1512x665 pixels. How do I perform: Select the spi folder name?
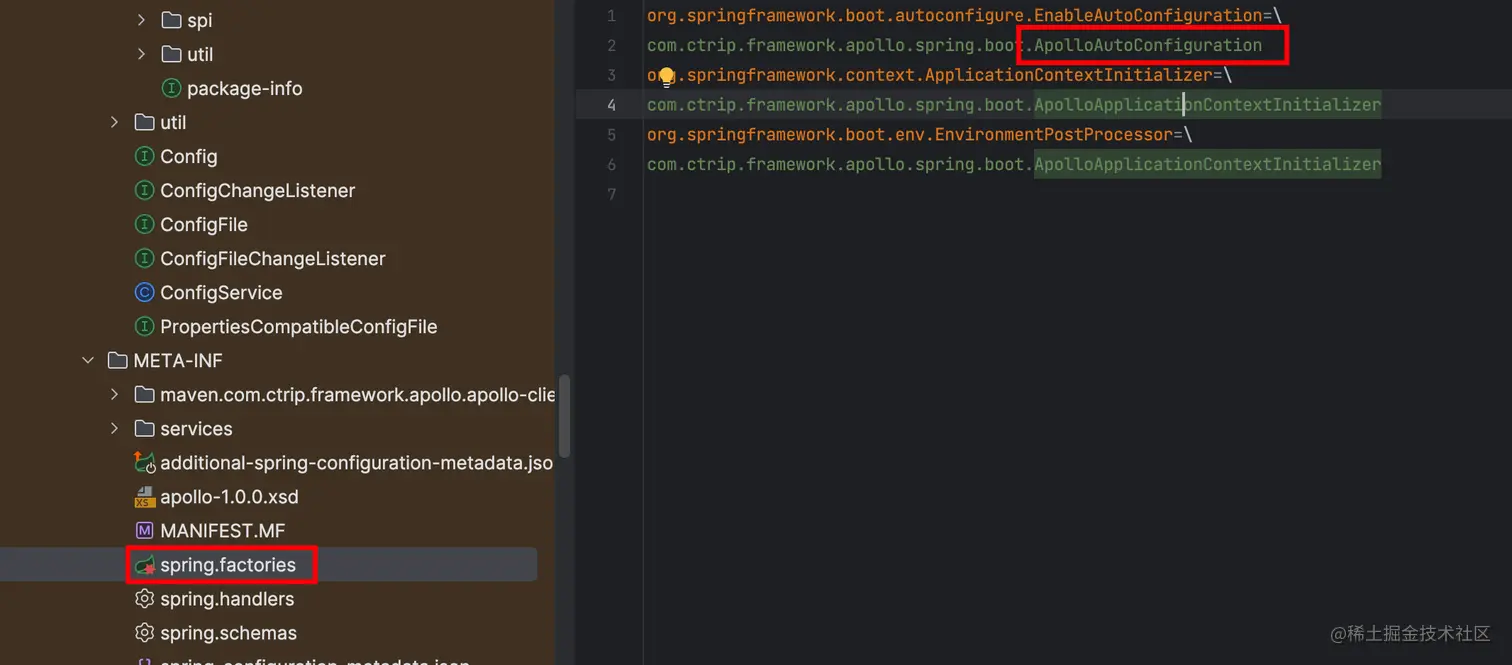tap(199, 20)
